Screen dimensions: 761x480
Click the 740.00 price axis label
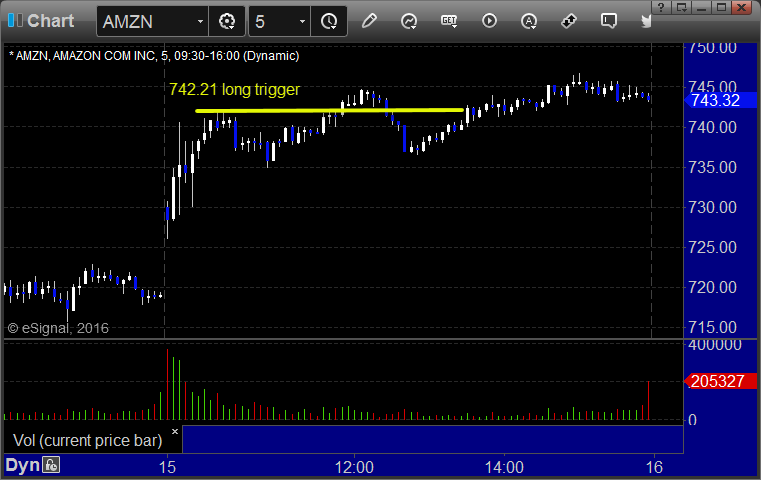pyautogui.click(x=712, y=127)
